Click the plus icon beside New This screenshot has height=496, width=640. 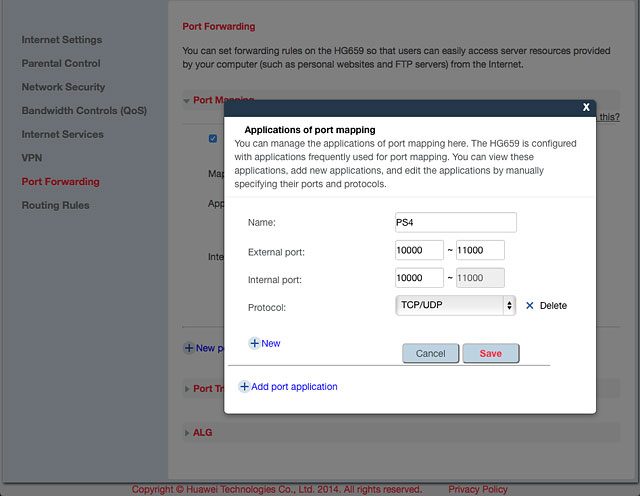(x=254, y=343)
